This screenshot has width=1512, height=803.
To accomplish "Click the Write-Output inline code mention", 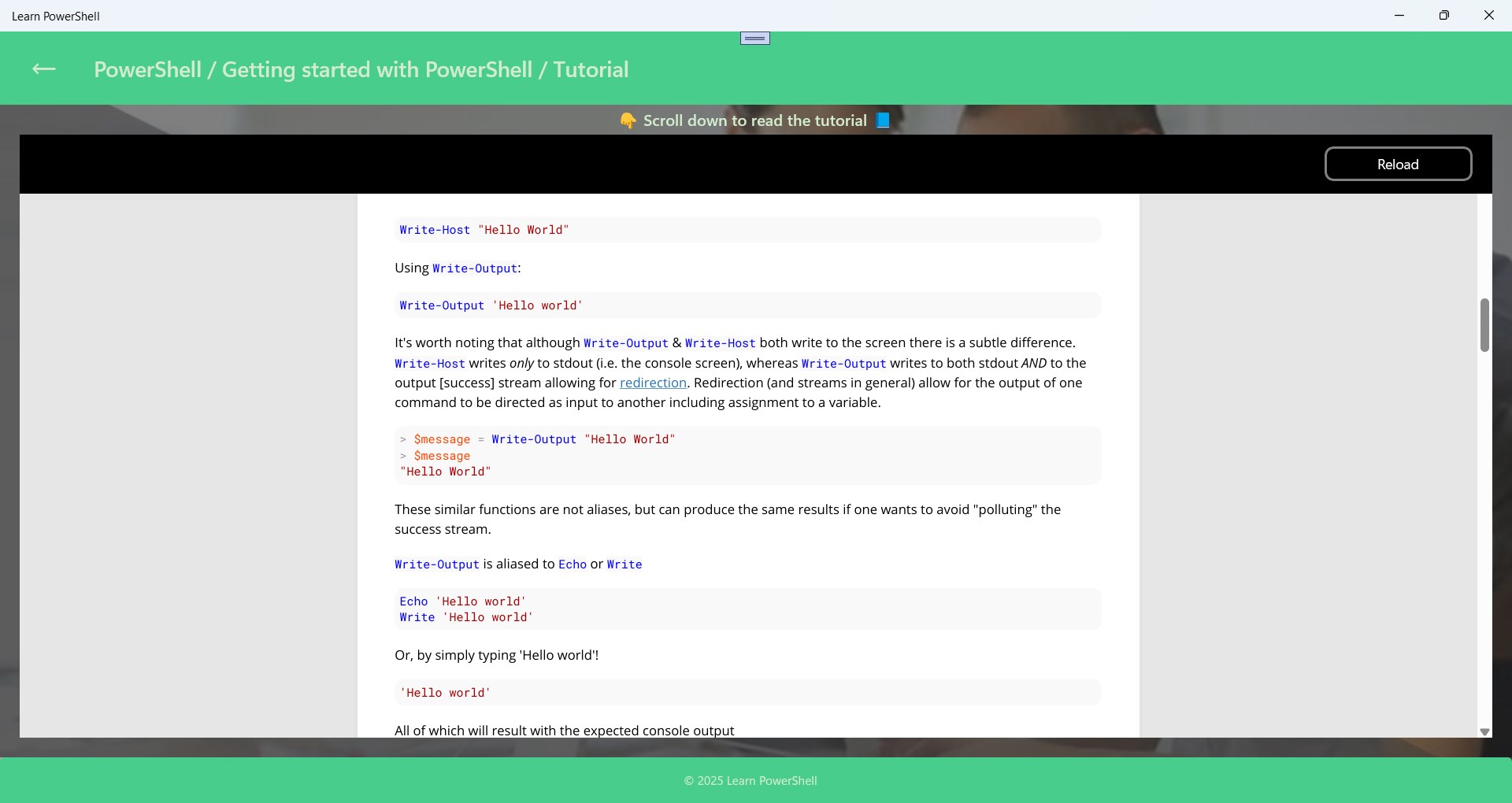I will point(626,343).
